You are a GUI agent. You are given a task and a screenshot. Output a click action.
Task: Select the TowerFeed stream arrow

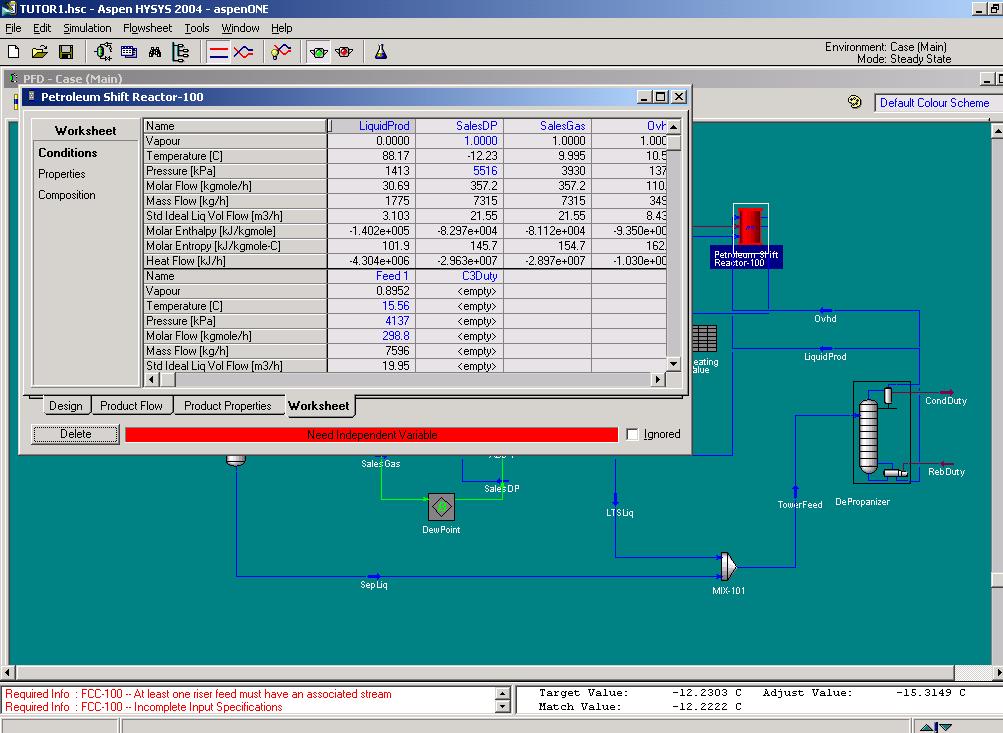(x=795, y=491)
